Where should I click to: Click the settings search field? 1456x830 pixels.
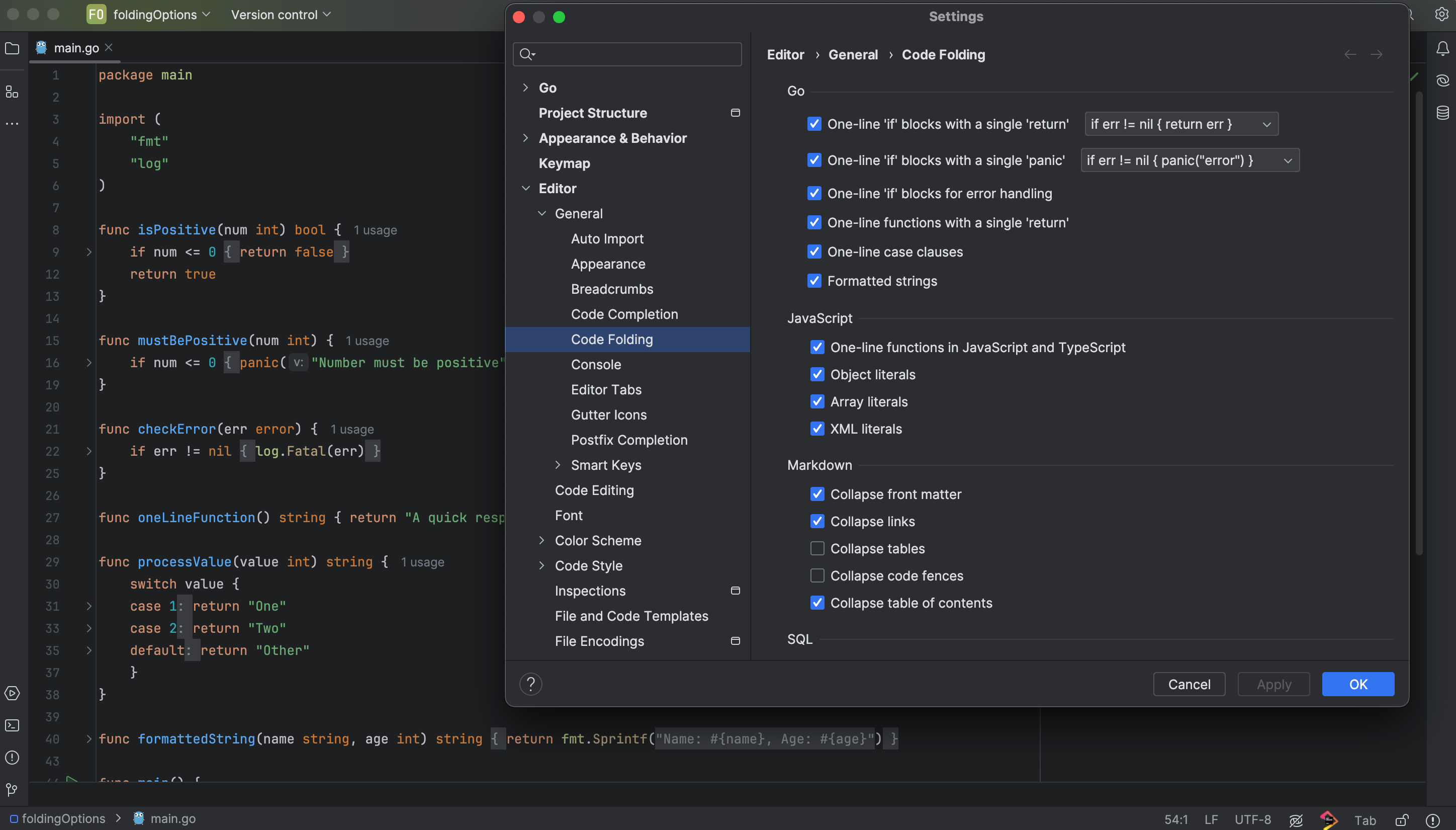coord(632,54)
